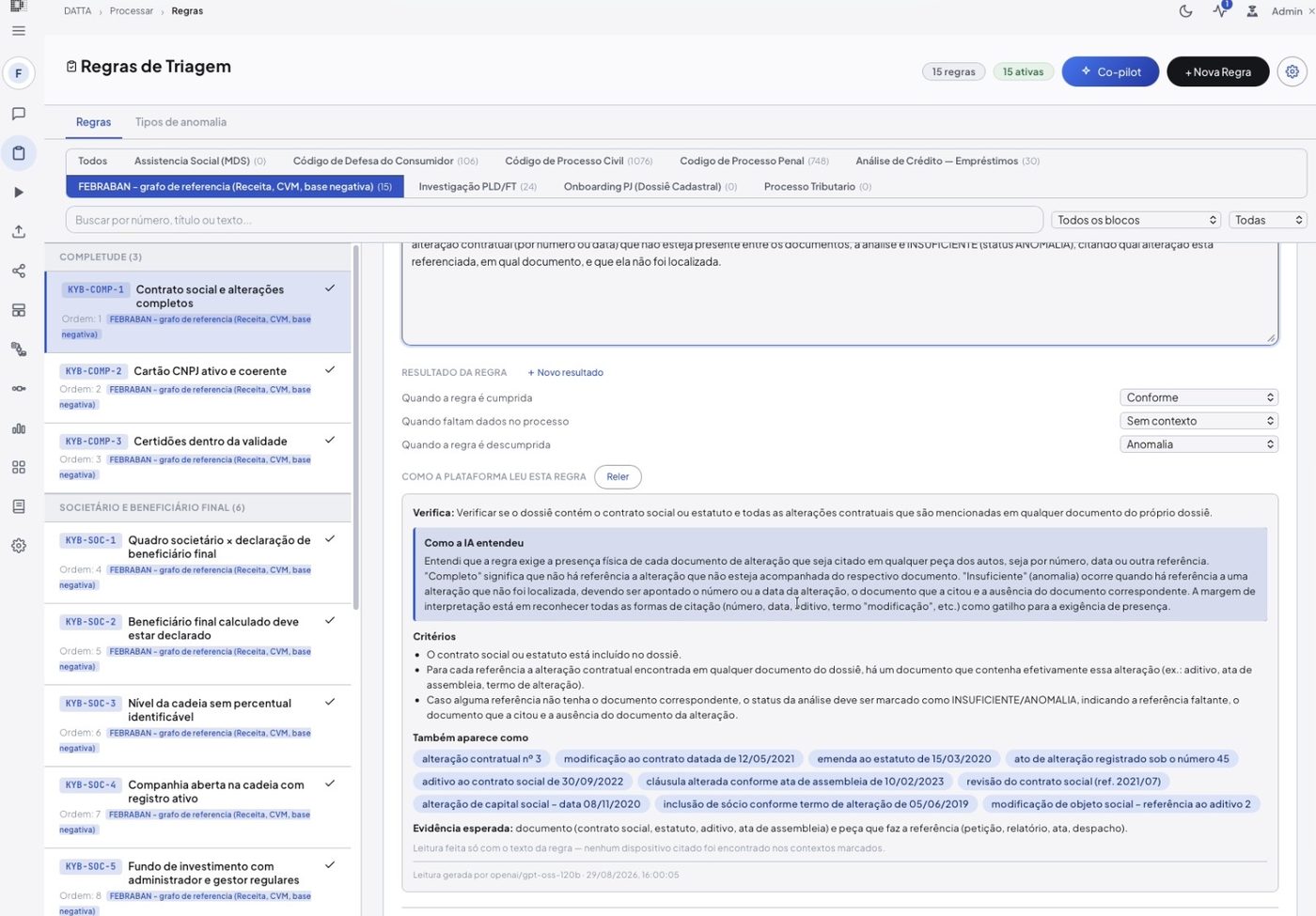Select the Código de Processo Penal filter
1316x916 pixels.
[755, 161]
